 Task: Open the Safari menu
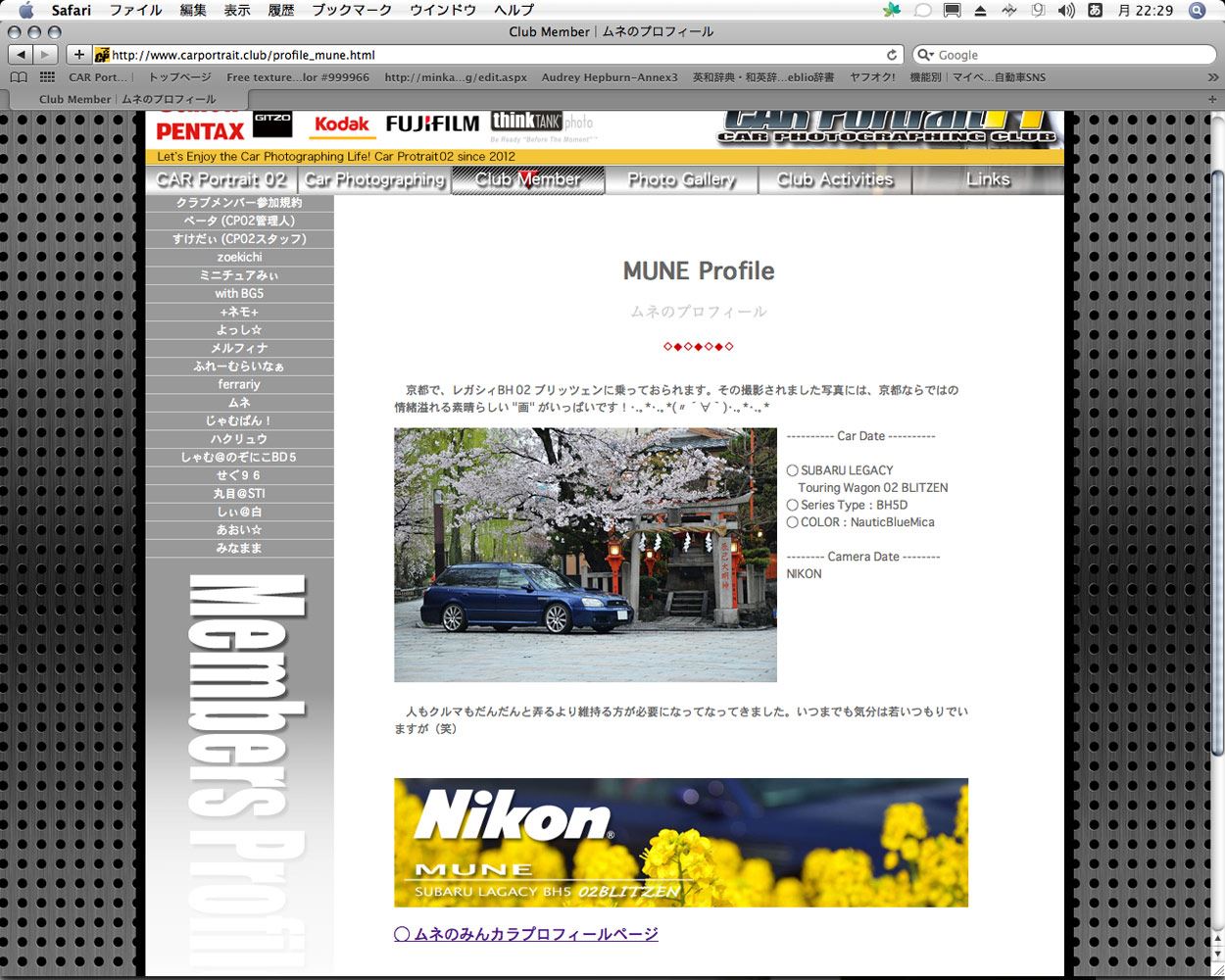[x=72, y=10]
